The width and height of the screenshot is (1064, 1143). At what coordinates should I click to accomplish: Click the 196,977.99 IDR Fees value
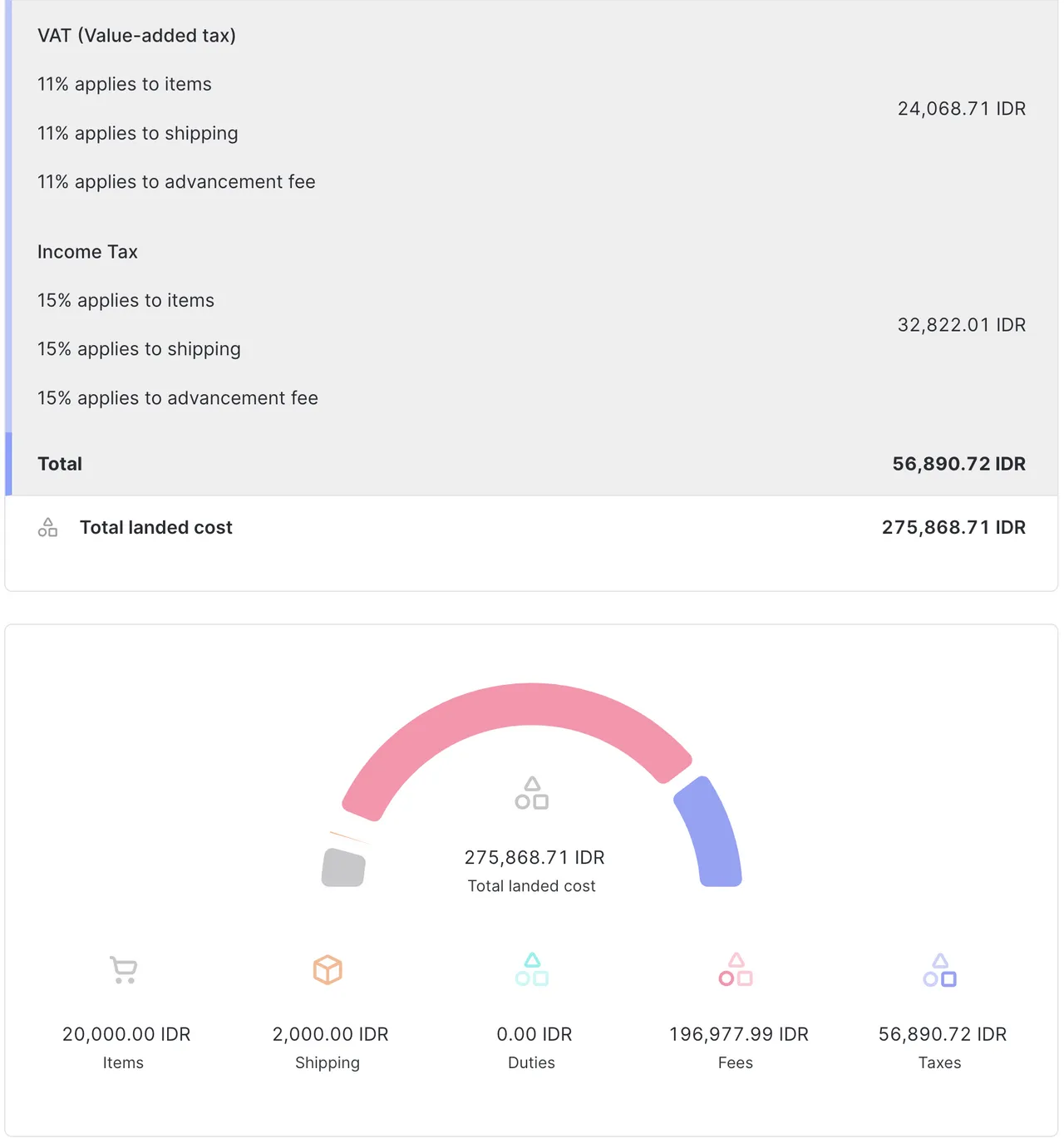tap(738, 1034)
